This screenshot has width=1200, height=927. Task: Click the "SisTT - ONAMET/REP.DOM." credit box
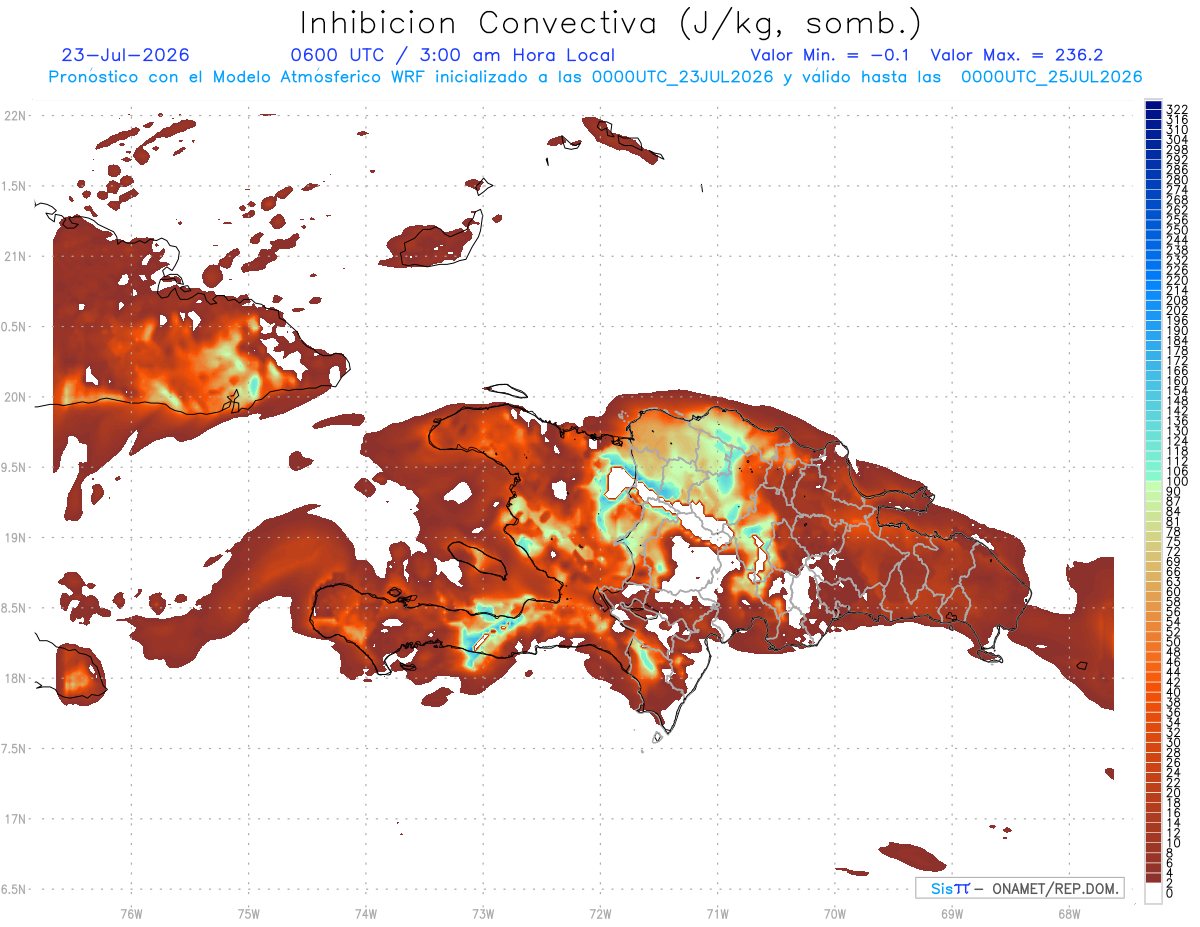(1019, 888)
